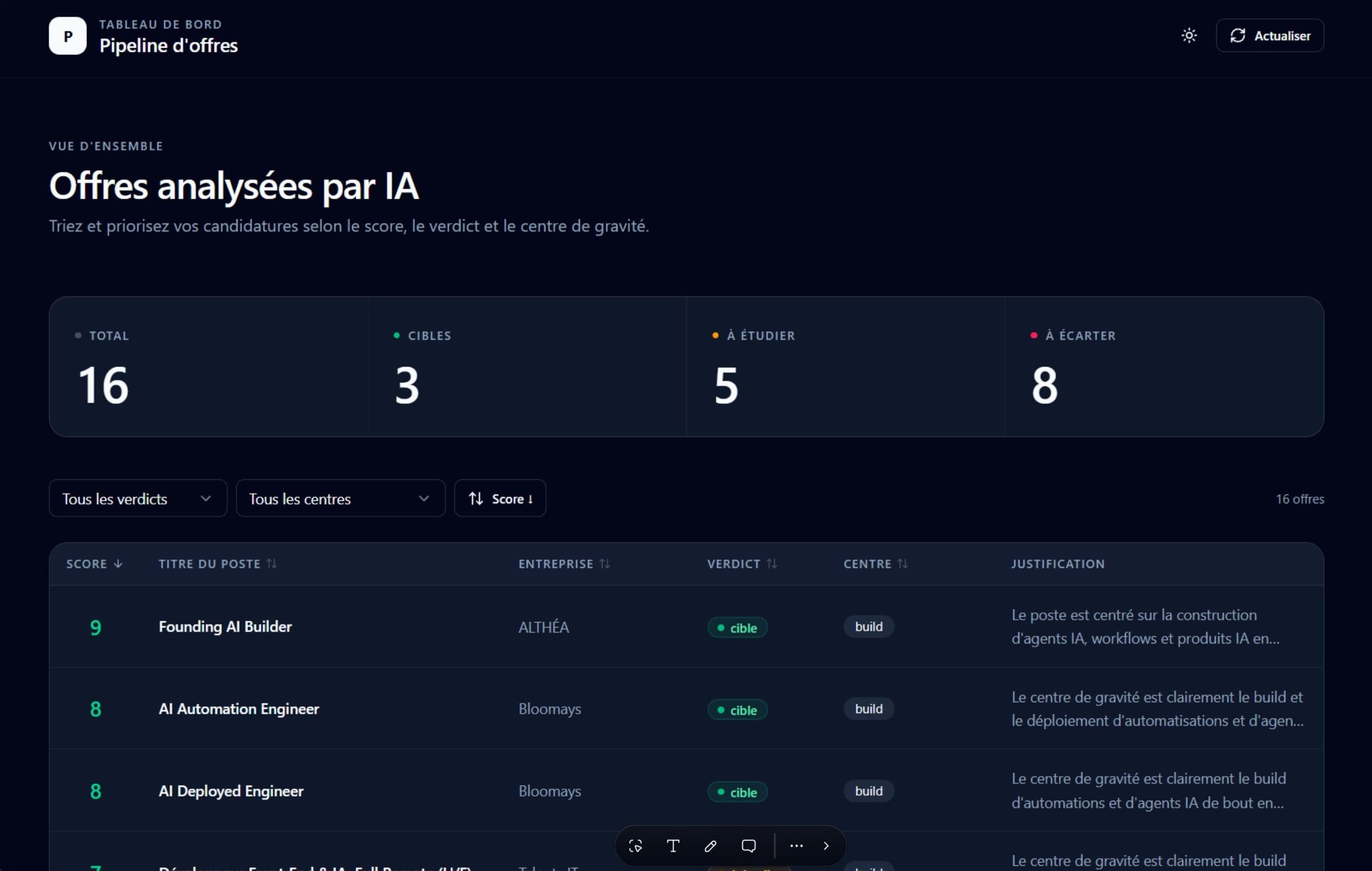This screenshot has height=871, width=1372.
Task: Sort by ENTREPRISE column header
Action: [564, 564]
